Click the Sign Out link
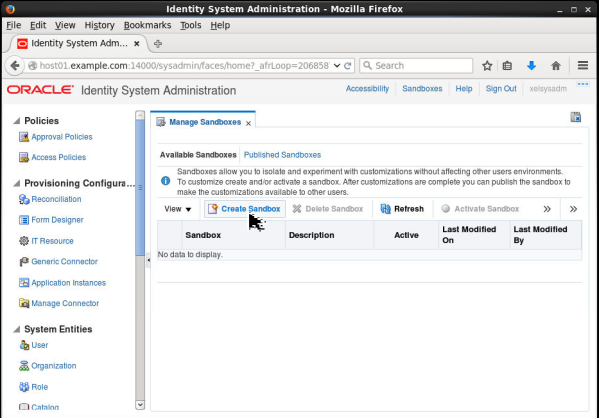 [501, 89]
